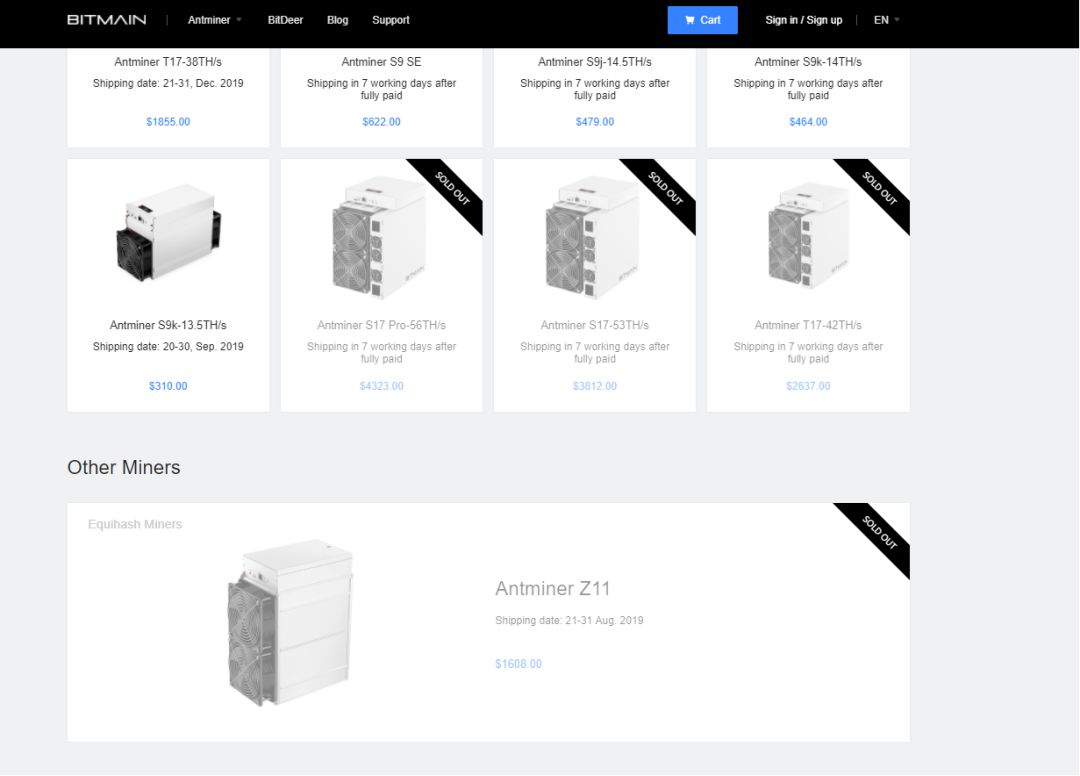The image size is (1080, 776).
Task: Click the S9 SE shipping info text
Action: 382,90
